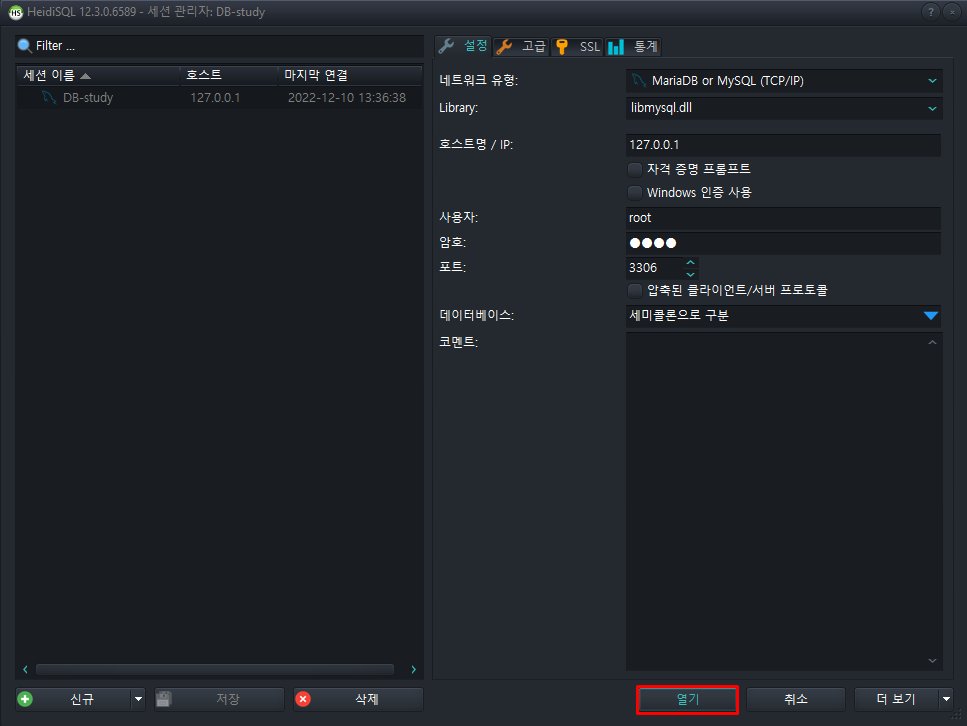Screen dimensions: 967x726
Task: Expand the 데이터베이스 dropdown triangle
Action: tap(931, 316)
